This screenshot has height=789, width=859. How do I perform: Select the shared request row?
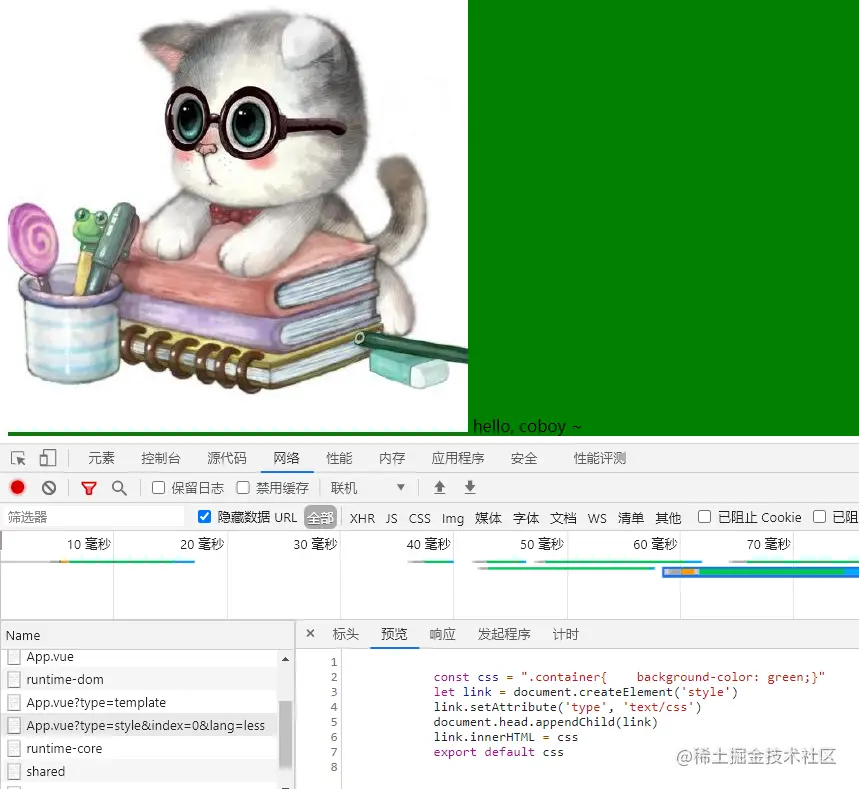[141, 771]
